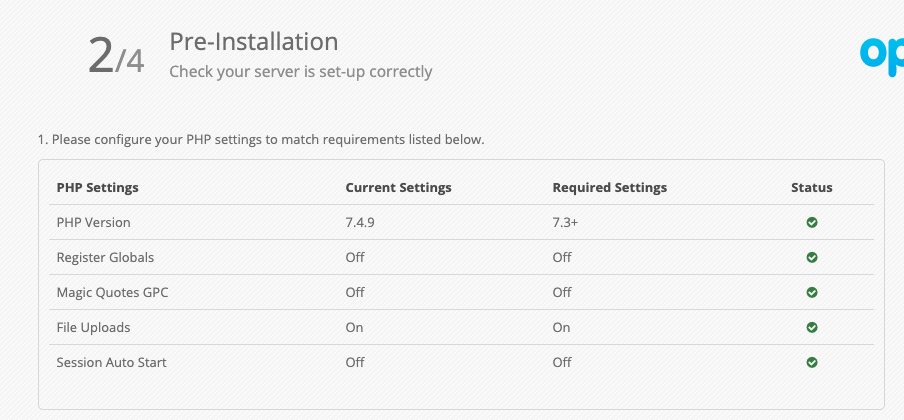Click the blue OpenCart logo

click(x=882, y=56)
